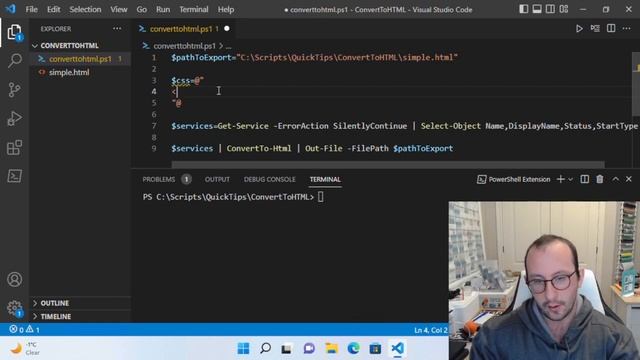Split the editor to the right
Screen dimensions: 640x360
[x=611, y=29]
